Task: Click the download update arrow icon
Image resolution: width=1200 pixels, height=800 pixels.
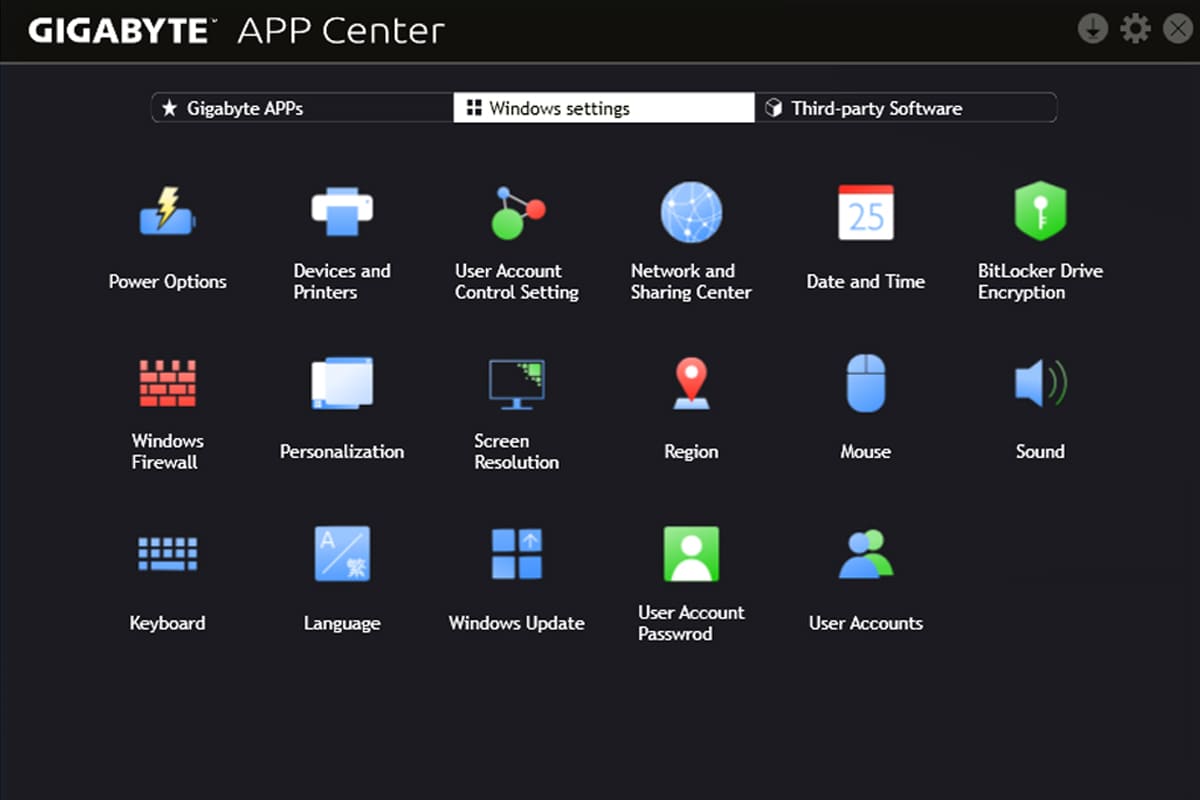Action: click(x=1093, y=29)
